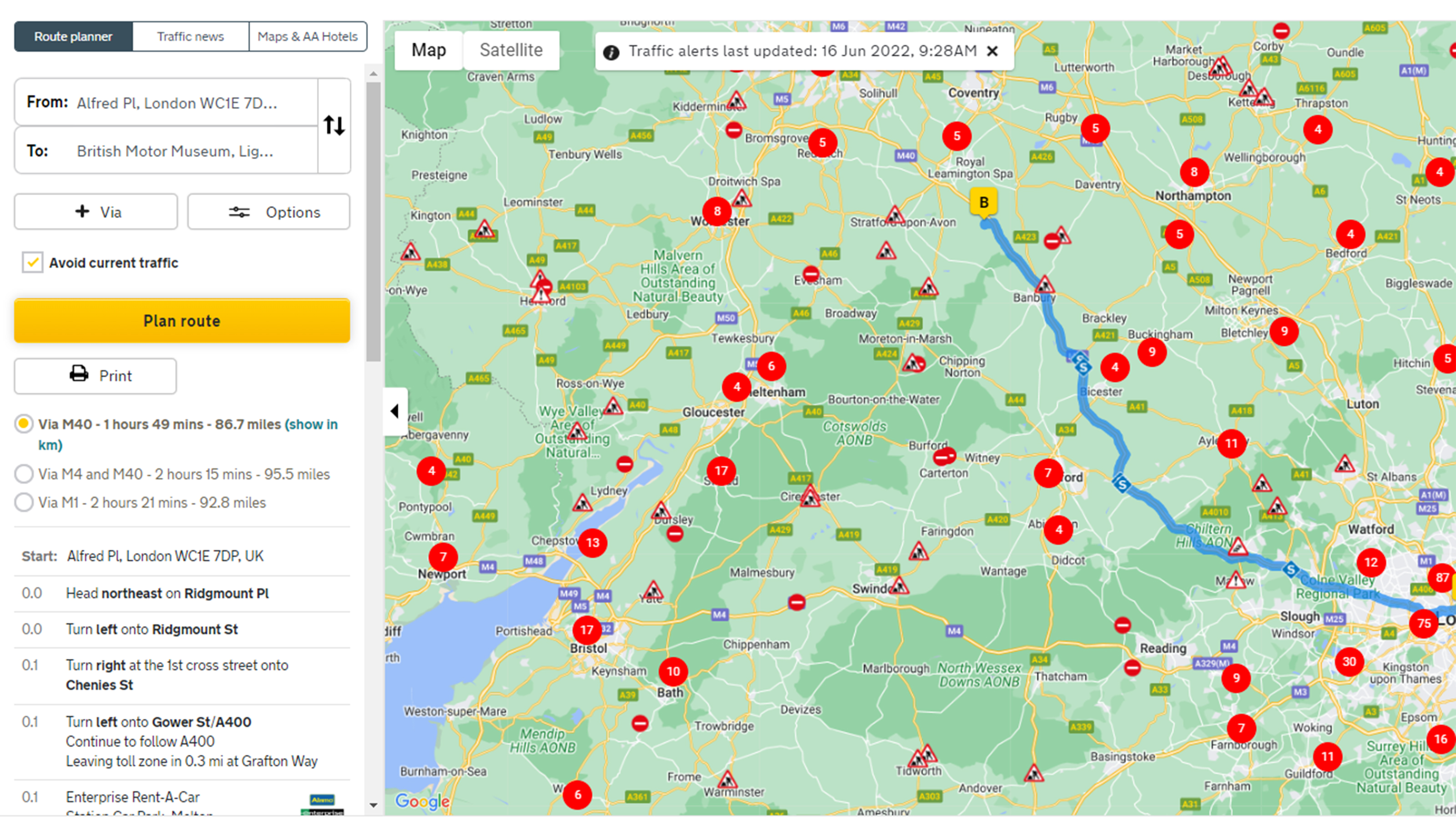Viewport: 1456px width, 819px height.
Task: Click the road closure icon on M4 near Swindon
Action: click(x=797, y=602)
